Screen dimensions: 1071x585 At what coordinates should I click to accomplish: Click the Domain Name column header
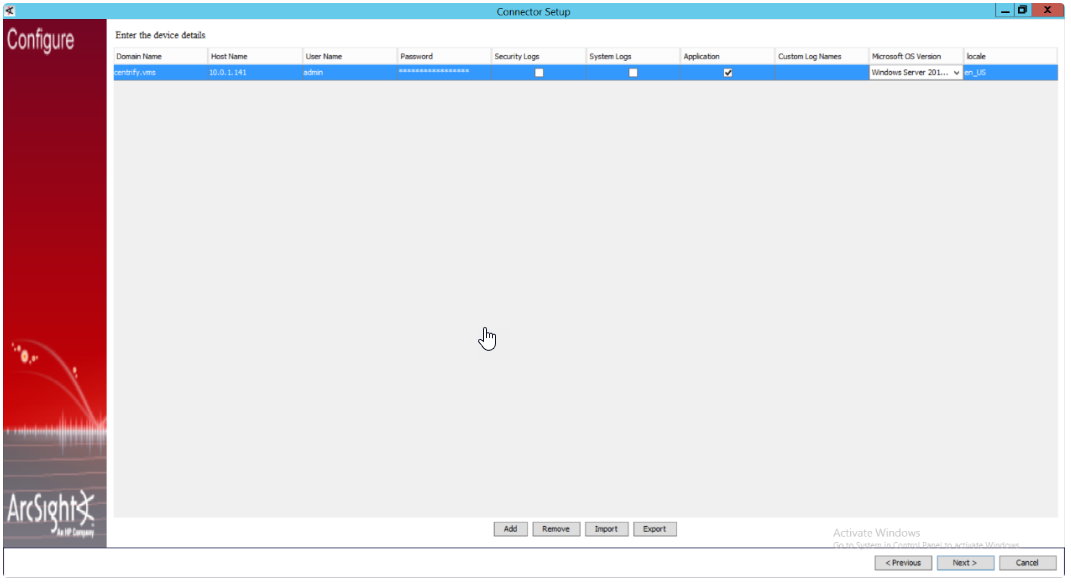pos(160,56)
